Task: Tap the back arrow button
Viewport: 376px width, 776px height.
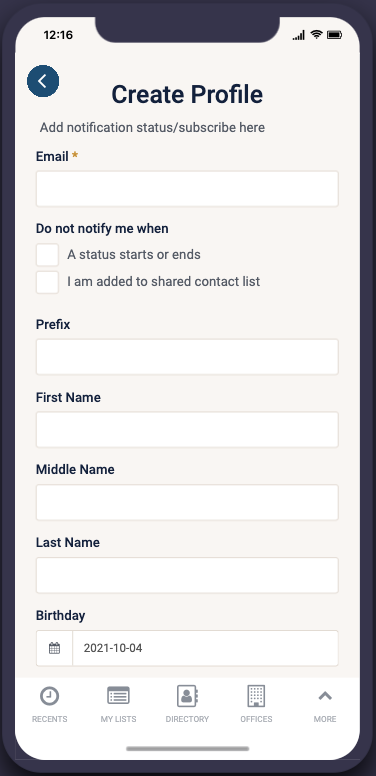Action: coord(43,81)
